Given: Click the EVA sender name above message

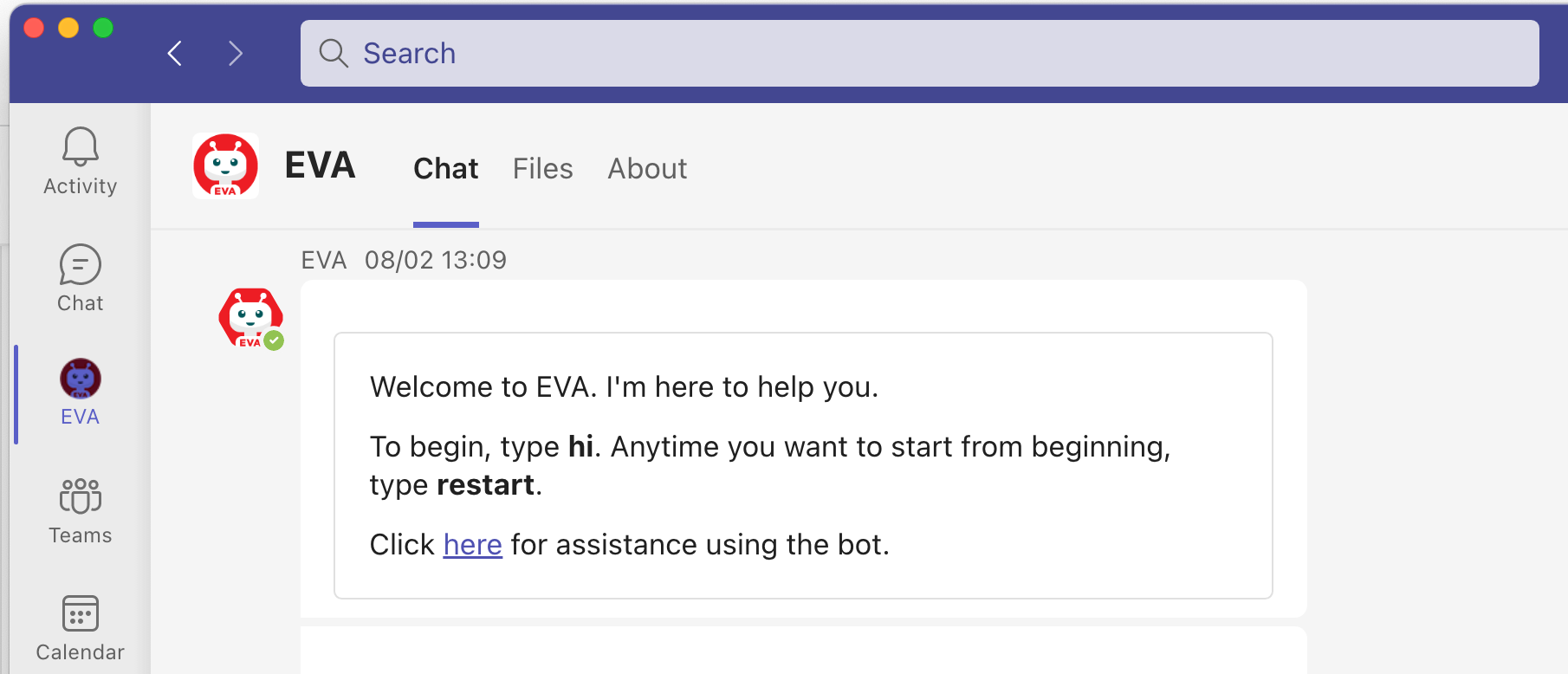Looking at the screenshot, I should (323, 260).
